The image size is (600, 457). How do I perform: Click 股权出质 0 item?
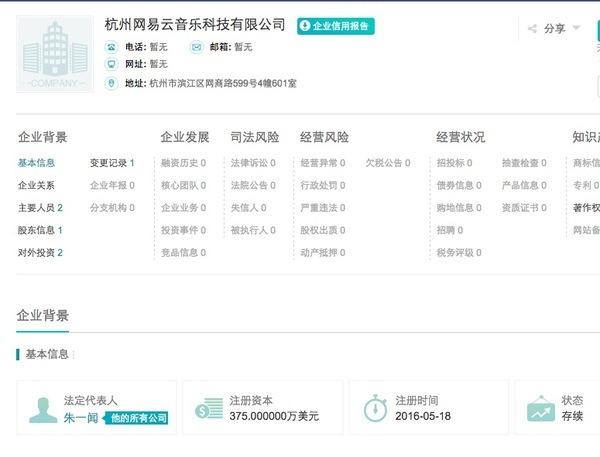point(323,230)
